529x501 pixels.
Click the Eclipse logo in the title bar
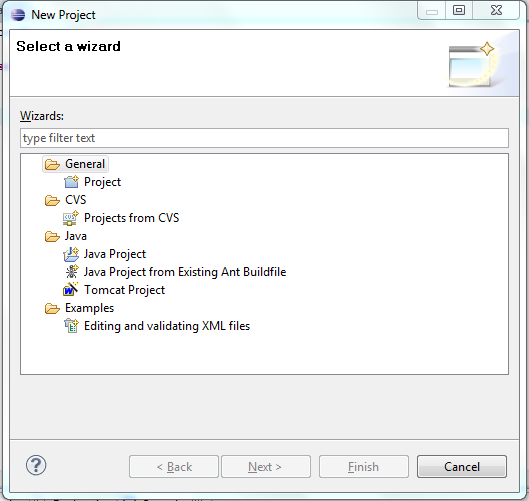tap(18, 15)
